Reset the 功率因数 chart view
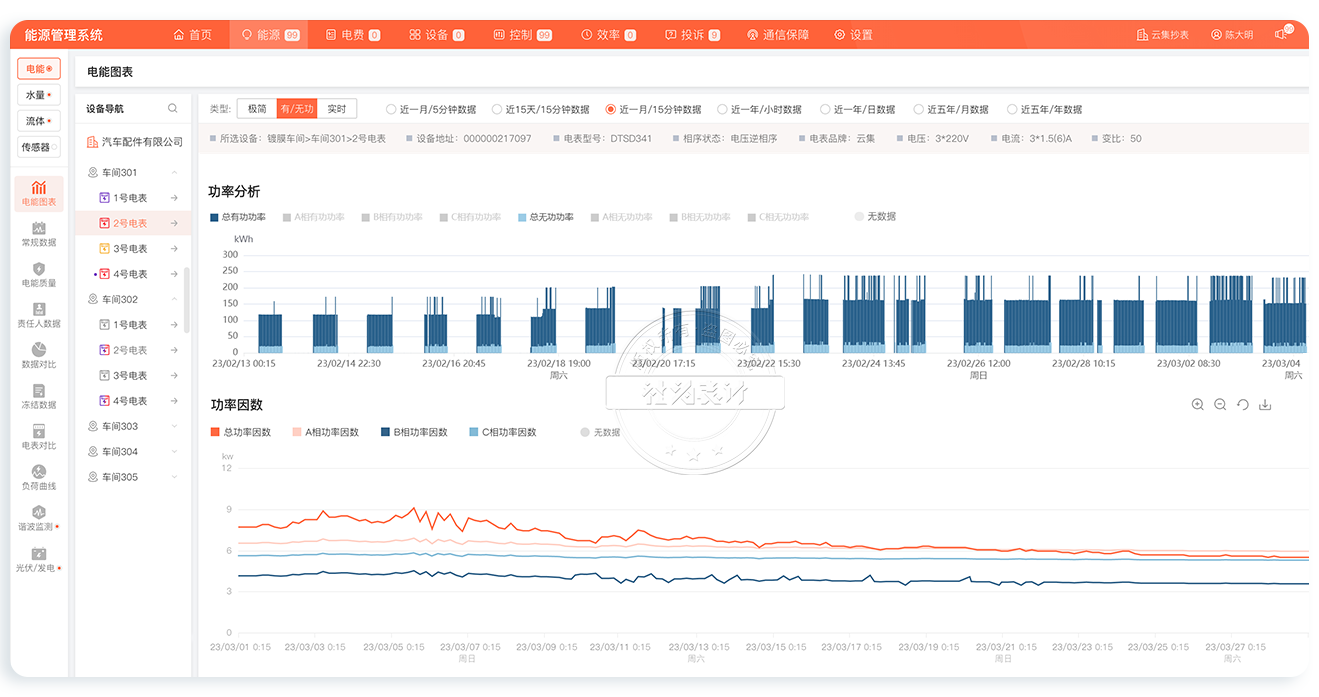 coord(1243,405)
